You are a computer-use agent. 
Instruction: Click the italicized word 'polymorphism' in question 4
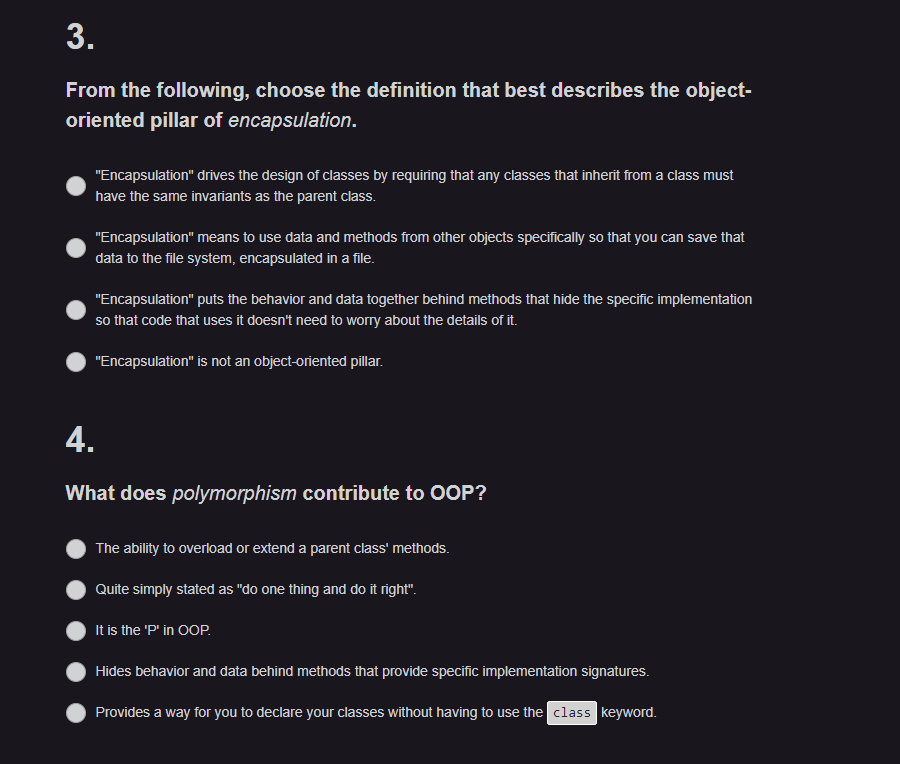coord(233,492)
